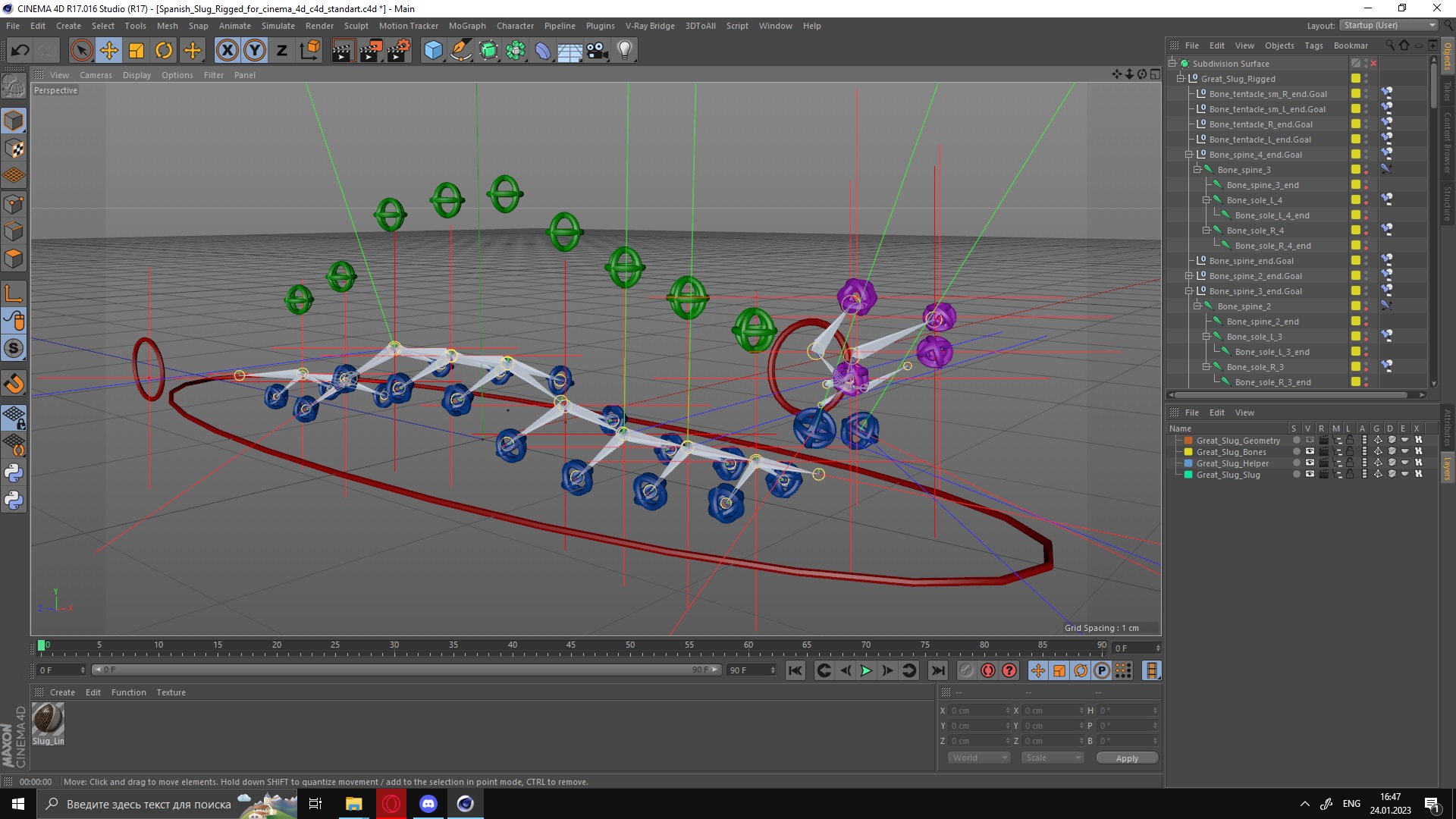Image resolution: width=1456 pixels, height=819 pixels.
Task: Open the World coordinate dropdown
Action: (978, 758)
